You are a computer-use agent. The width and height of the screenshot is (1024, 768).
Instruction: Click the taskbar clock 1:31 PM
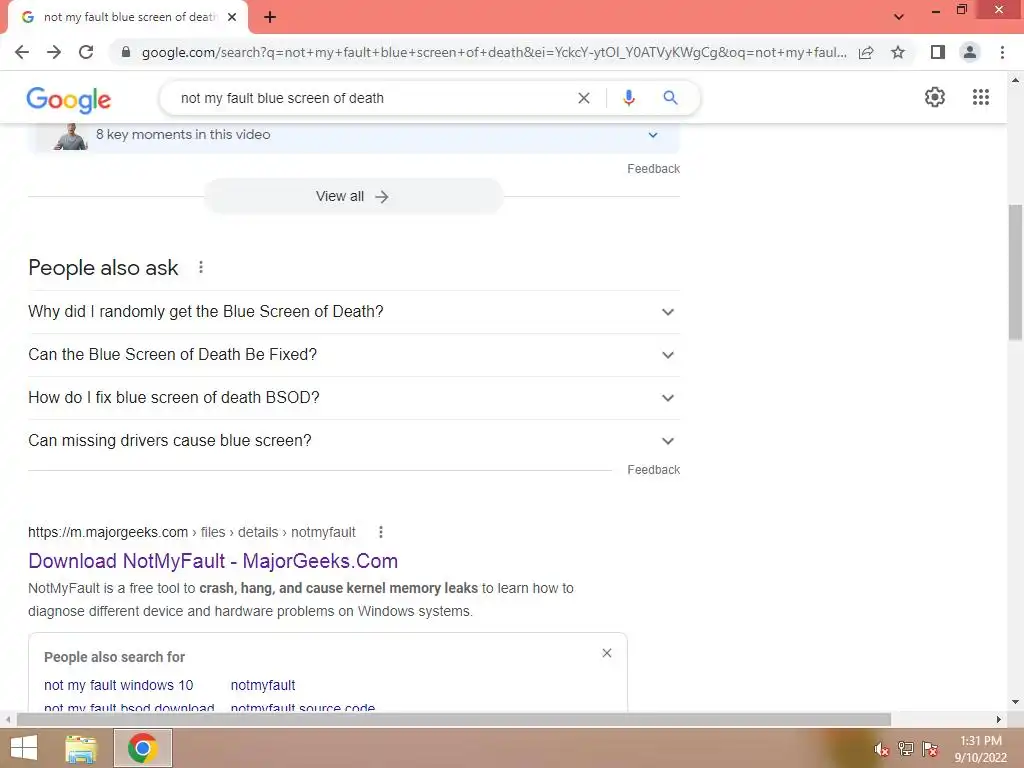coord(980,741)
